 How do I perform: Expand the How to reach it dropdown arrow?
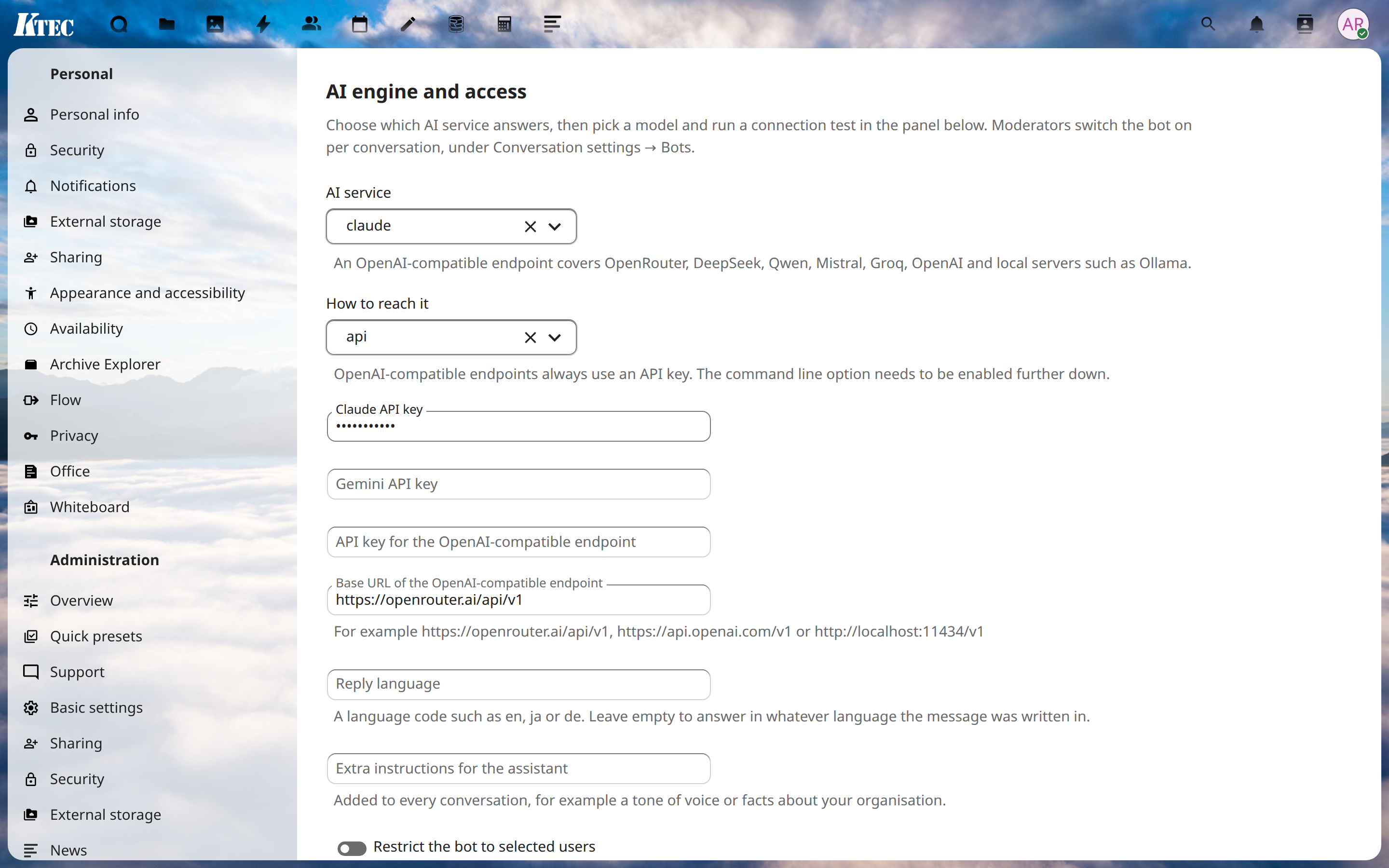click(555, 338)
